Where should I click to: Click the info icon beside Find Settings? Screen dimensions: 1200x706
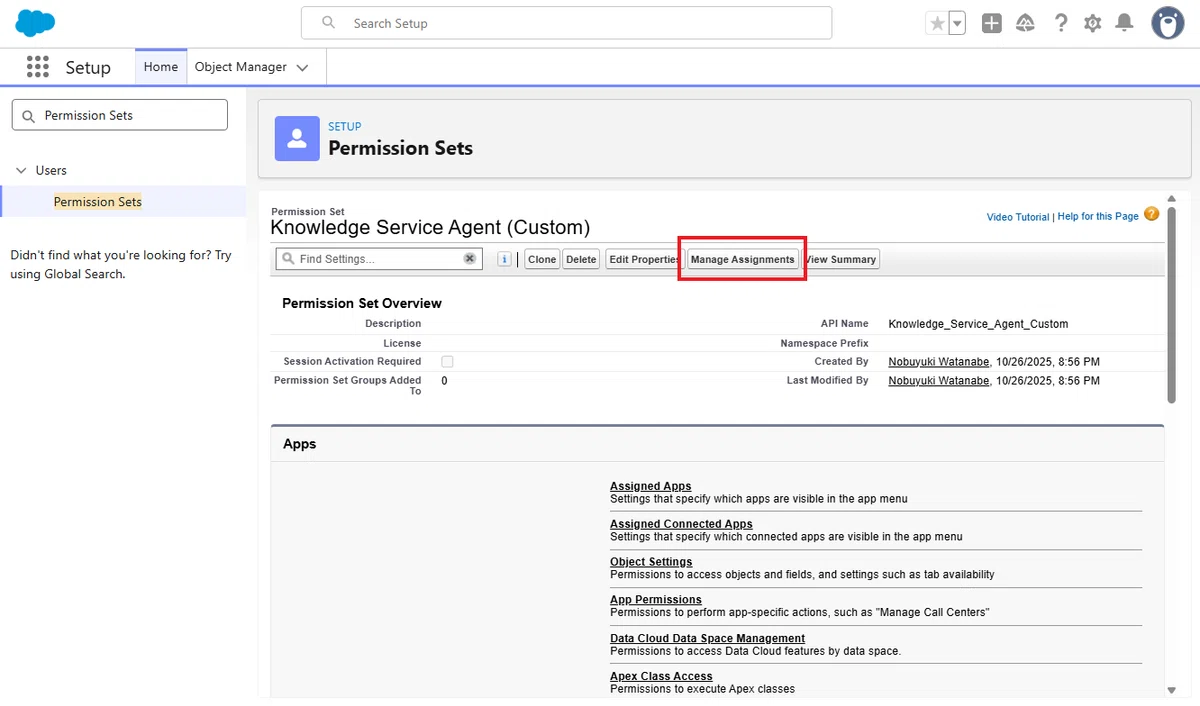click(504, 259)
